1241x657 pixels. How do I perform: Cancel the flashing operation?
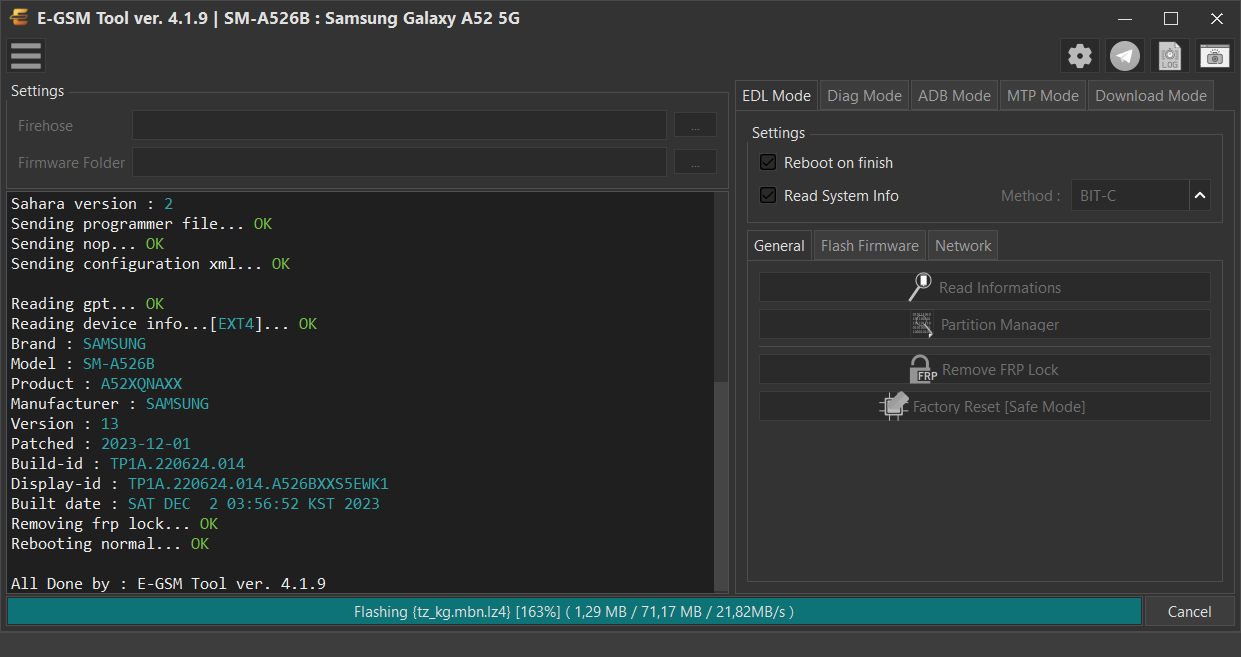[1189, 611]
